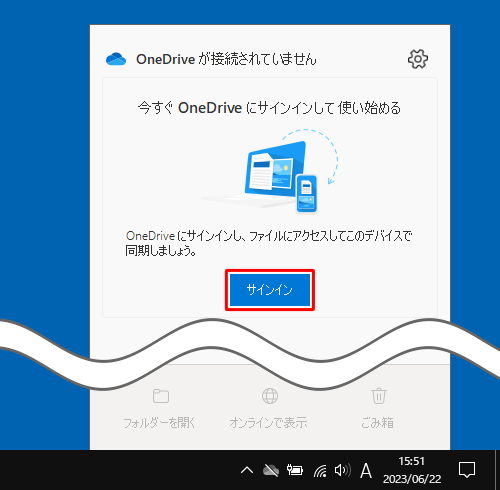Click the OneDrive cloud logo in header
The height and width of the screenshot is (490, 500).
(116, 59)
